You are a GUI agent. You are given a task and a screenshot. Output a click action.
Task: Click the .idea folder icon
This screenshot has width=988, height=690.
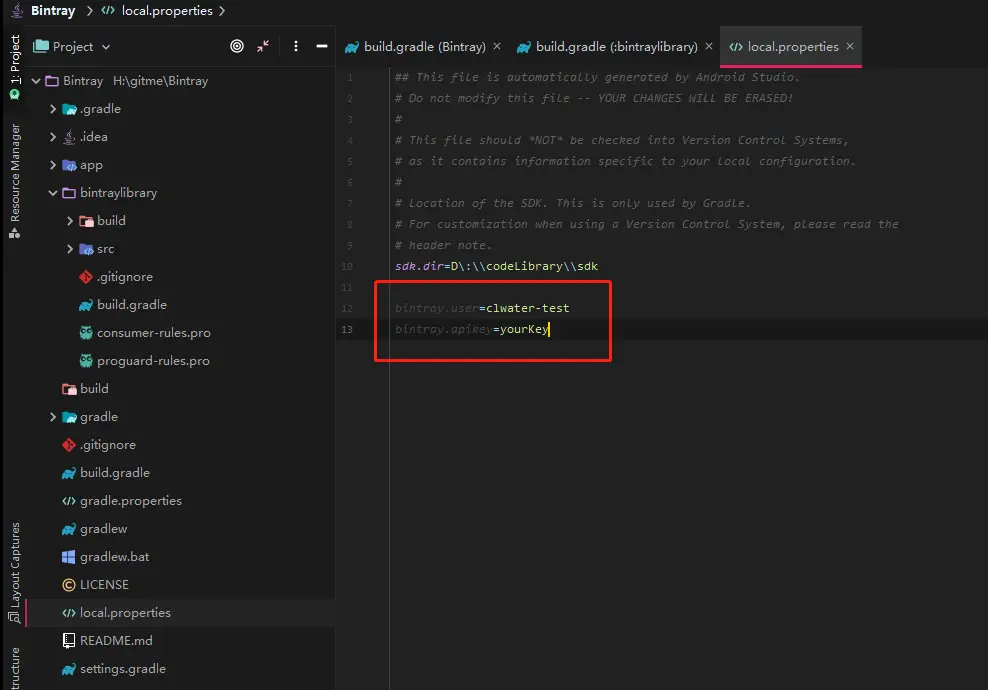[x=69, y=137]
